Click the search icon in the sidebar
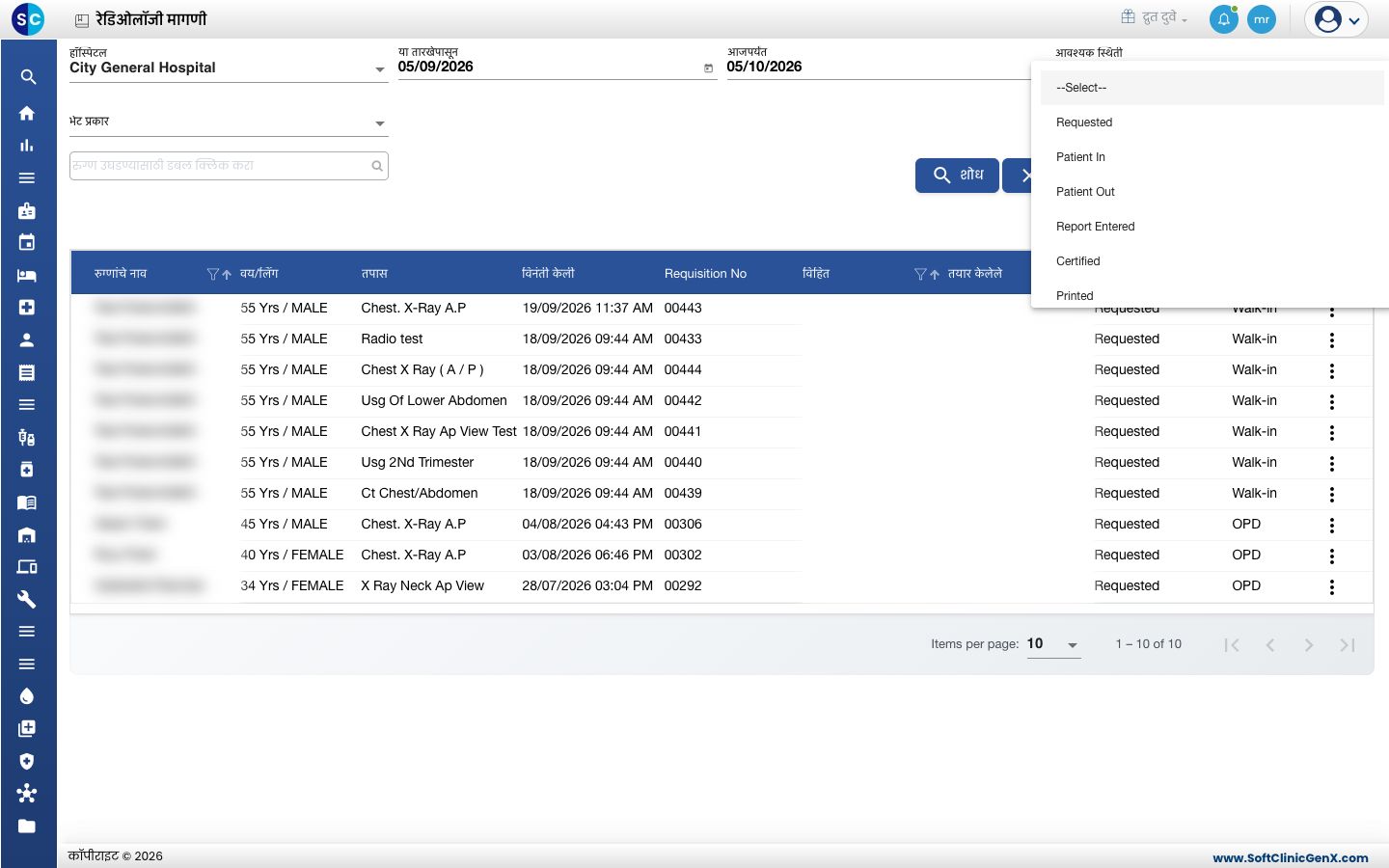This screenshot has width=1389, height=868. pos(28,77)
